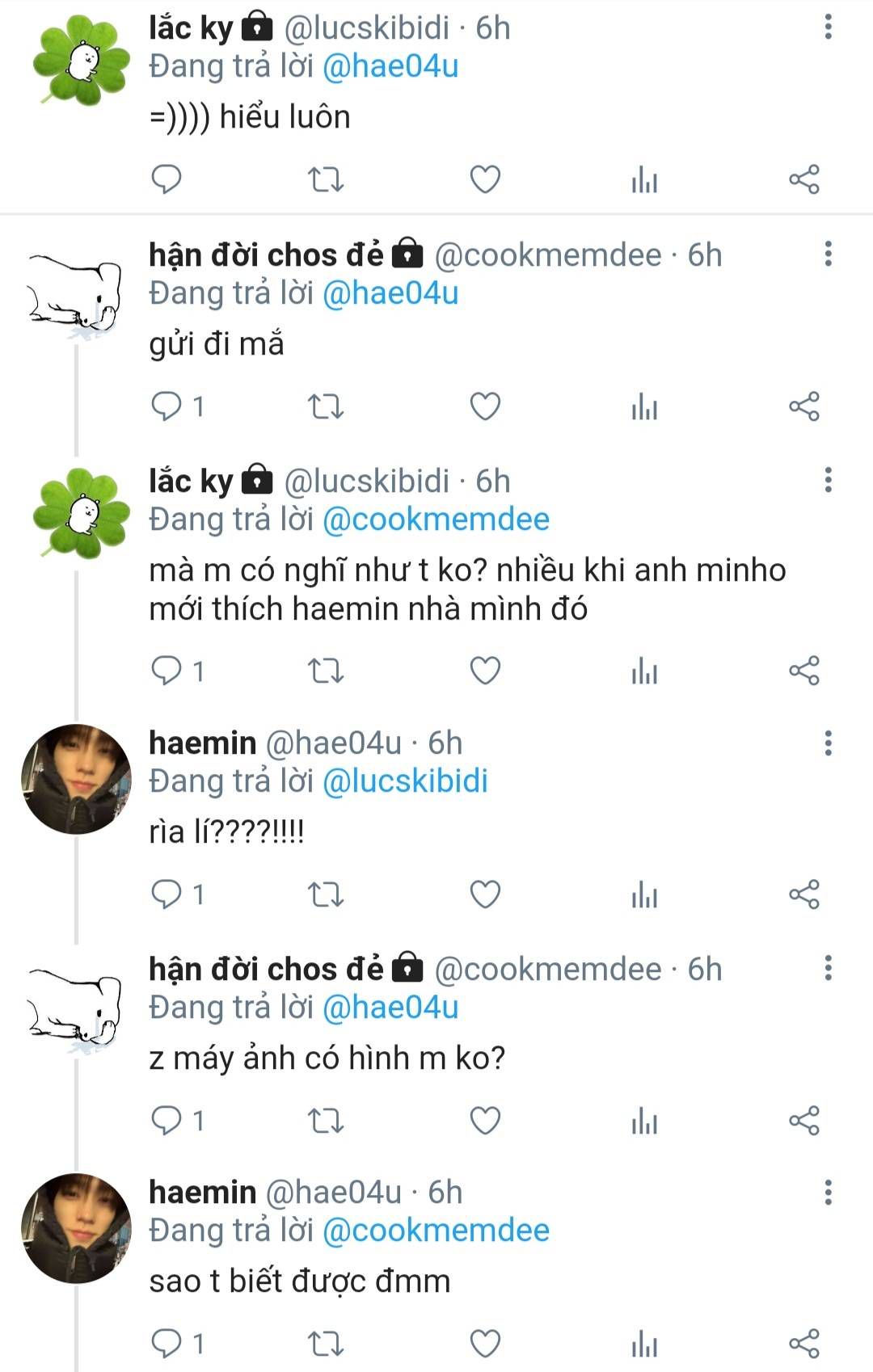
Task: Open "hận đời chos đẻ" profile name on "gửi đi mắ"
Action: tap(266, 255)
